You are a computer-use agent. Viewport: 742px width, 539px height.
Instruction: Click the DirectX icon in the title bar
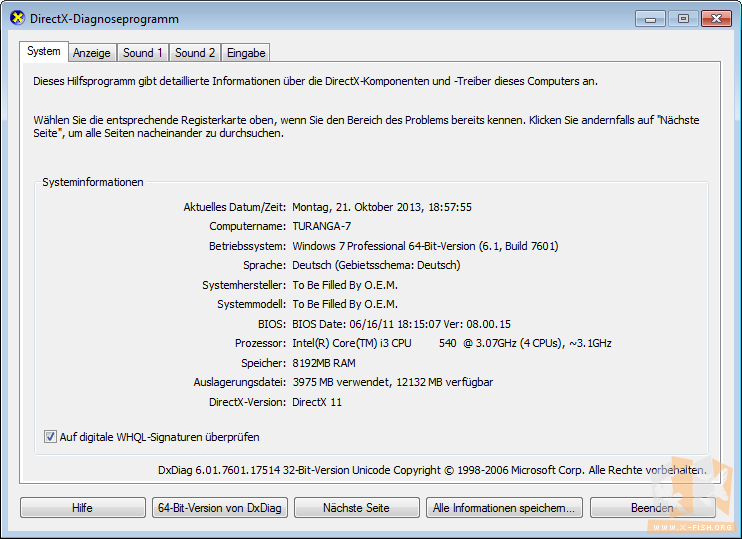[x=17, y=18]
